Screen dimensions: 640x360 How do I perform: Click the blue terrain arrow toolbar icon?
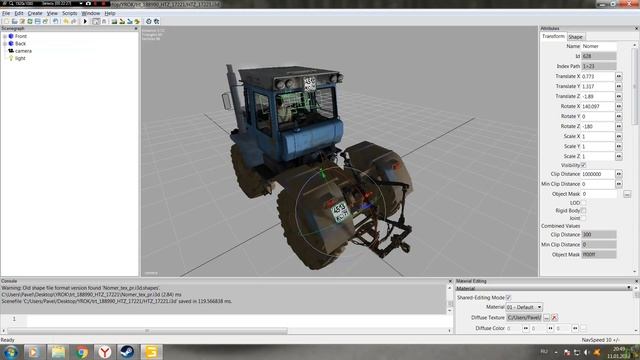[x=130, y=21]
